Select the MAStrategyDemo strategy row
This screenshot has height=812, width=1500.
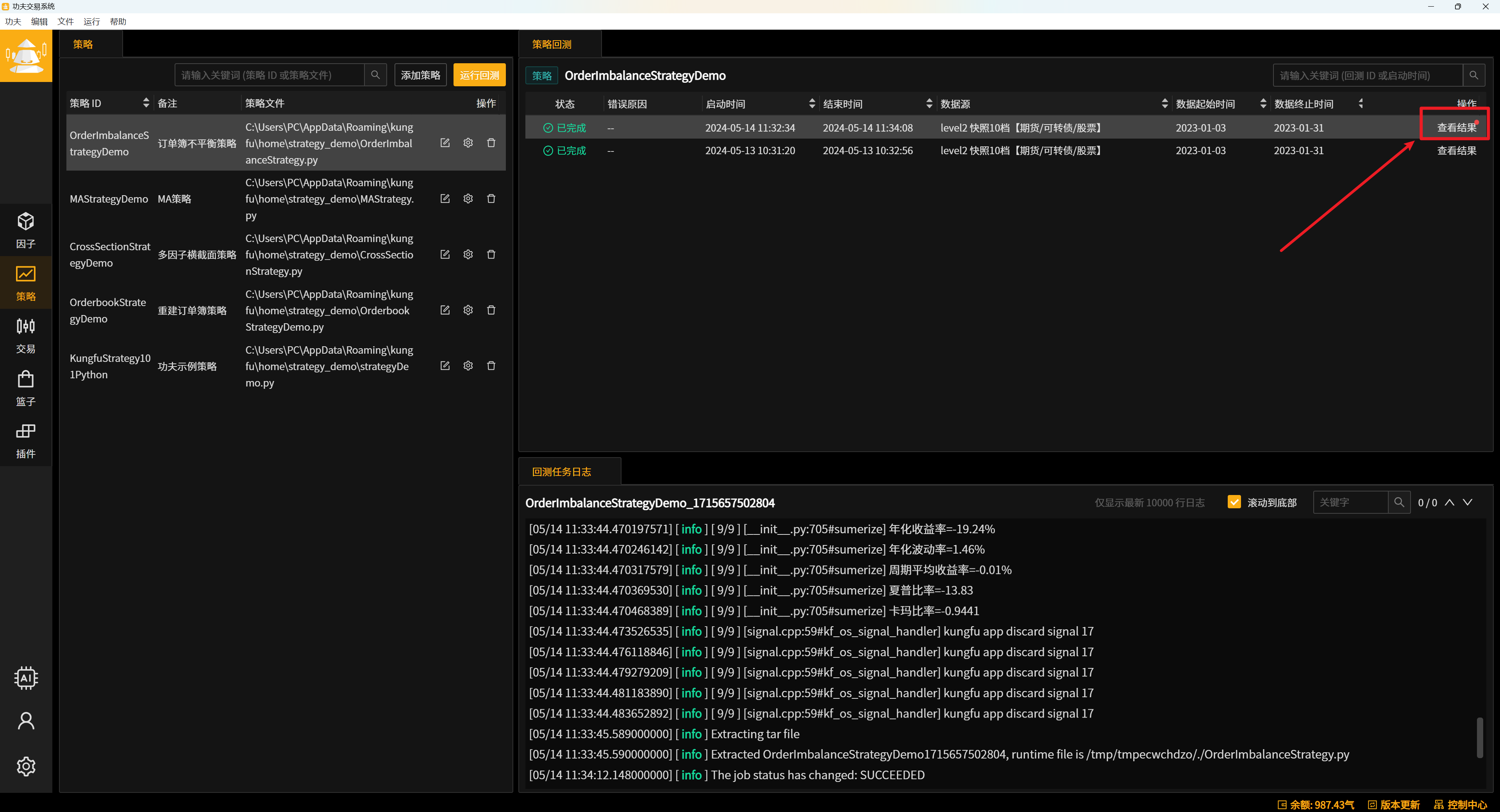point(286,198)
